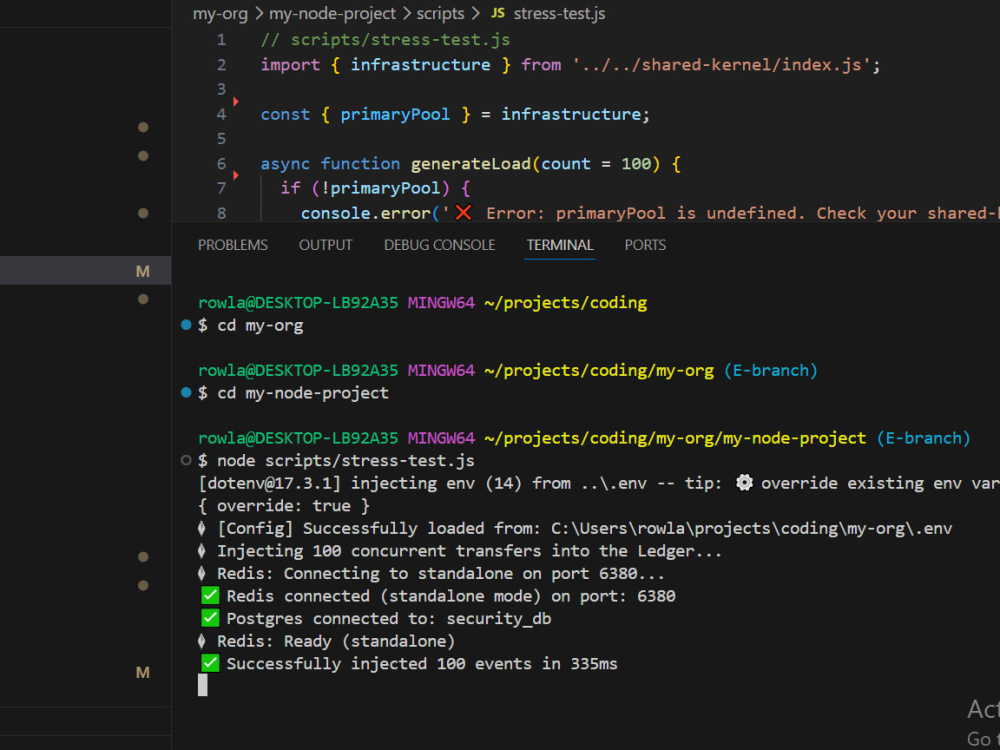Screen dimensions: 1000x750
Task: Click the 'security_db' database name in terminal
Action: 499,619
